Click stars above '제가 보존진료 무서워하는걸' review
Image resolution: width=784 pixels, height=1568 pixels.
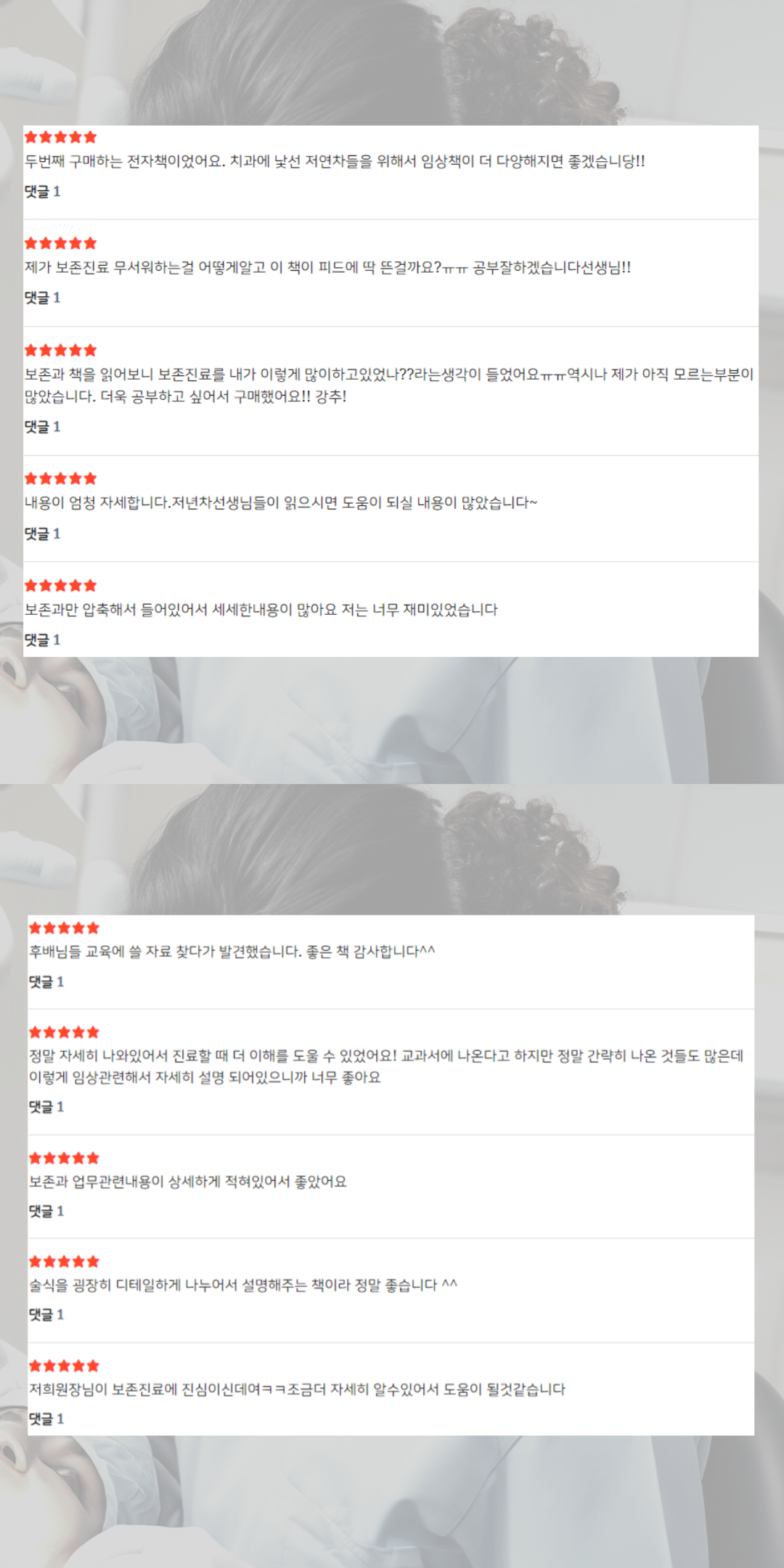[x=60, y=243]
